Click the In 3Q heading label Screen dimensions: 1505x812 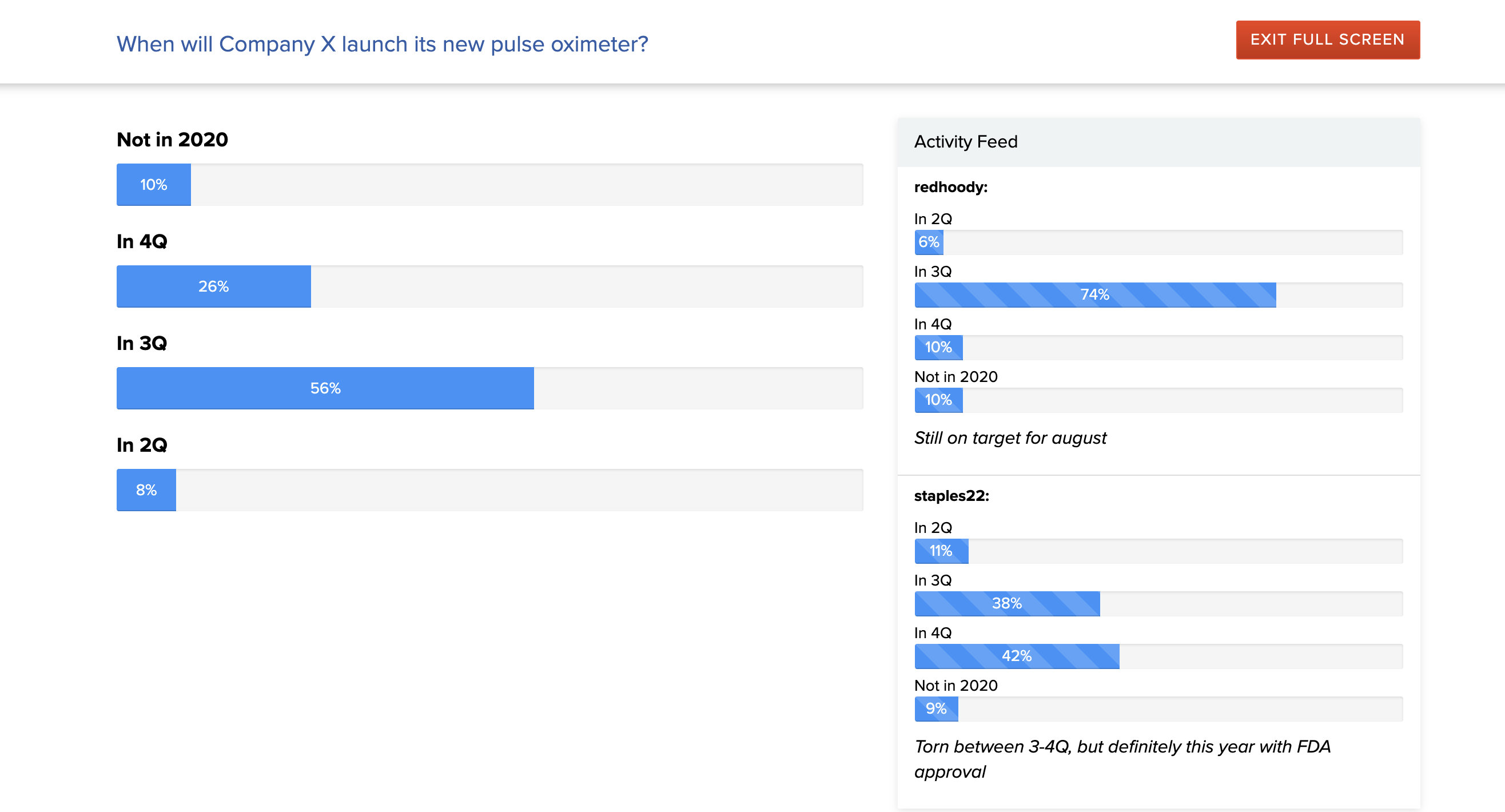[142, 343]
